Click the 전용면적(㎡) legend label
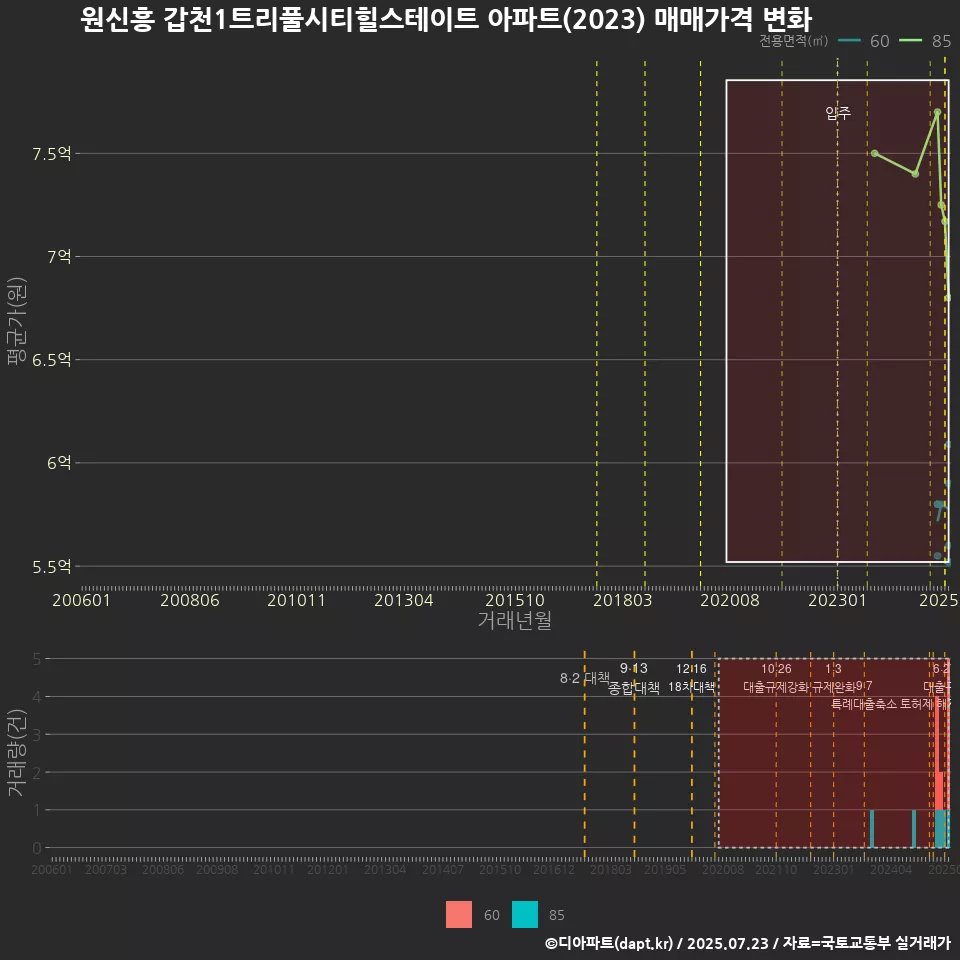 pos(793,40)
